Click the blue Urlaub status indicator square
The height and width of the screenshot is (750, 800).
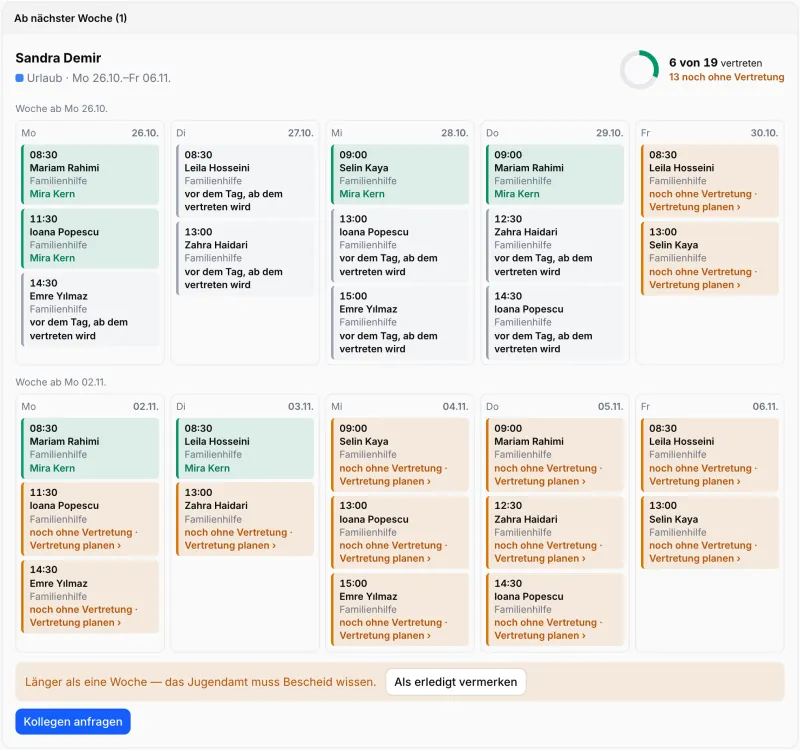19,78
